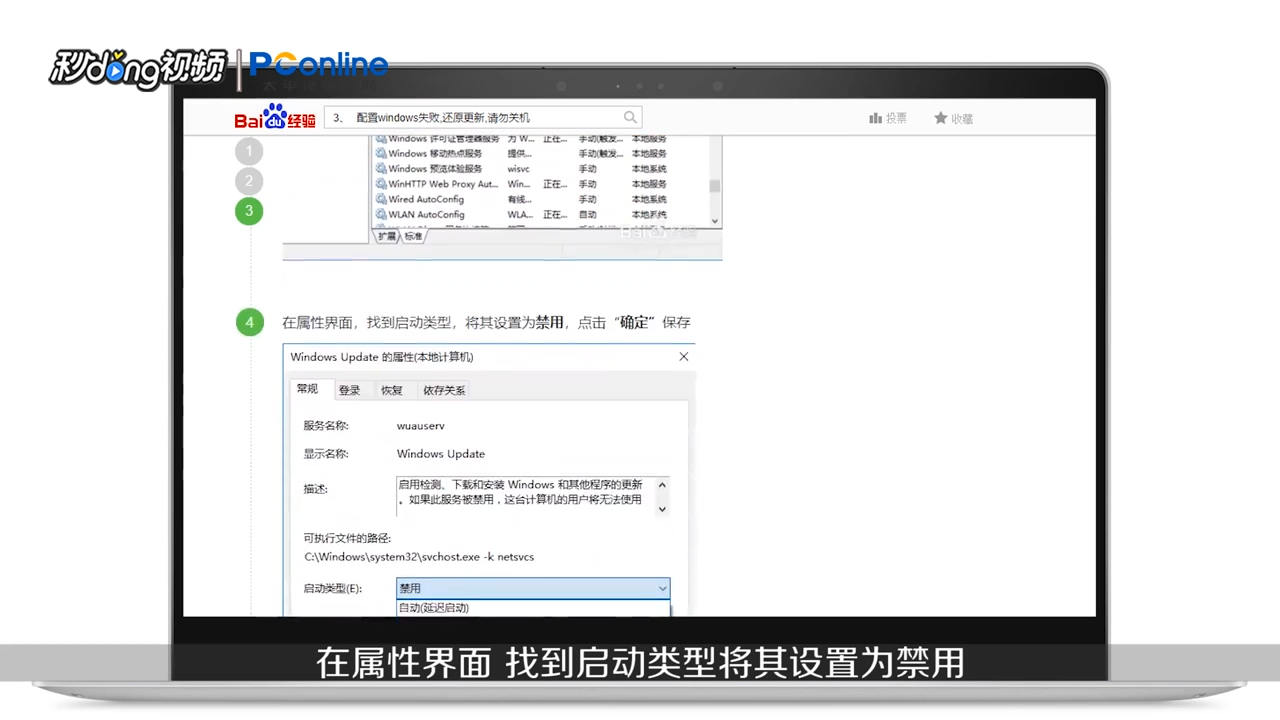Switch to the 标准 tab in services
The image size is (1280, 720).
click(413, 236)
